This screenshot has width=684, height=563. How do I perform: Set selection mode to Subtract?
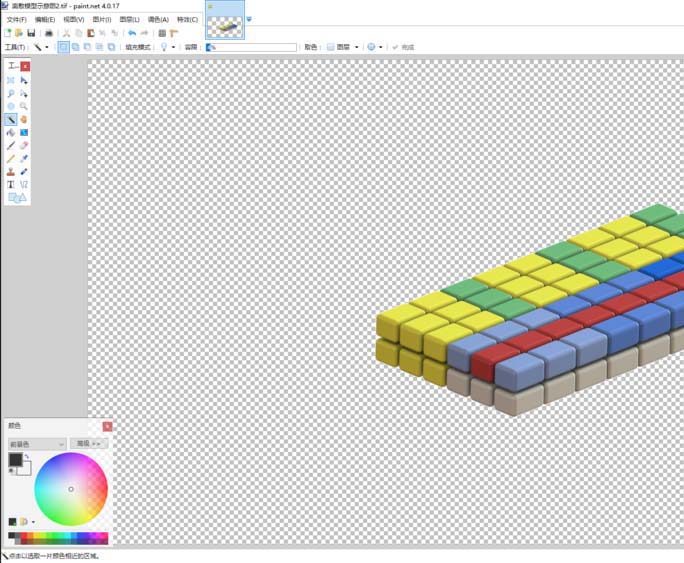click(x=88, y=47)
